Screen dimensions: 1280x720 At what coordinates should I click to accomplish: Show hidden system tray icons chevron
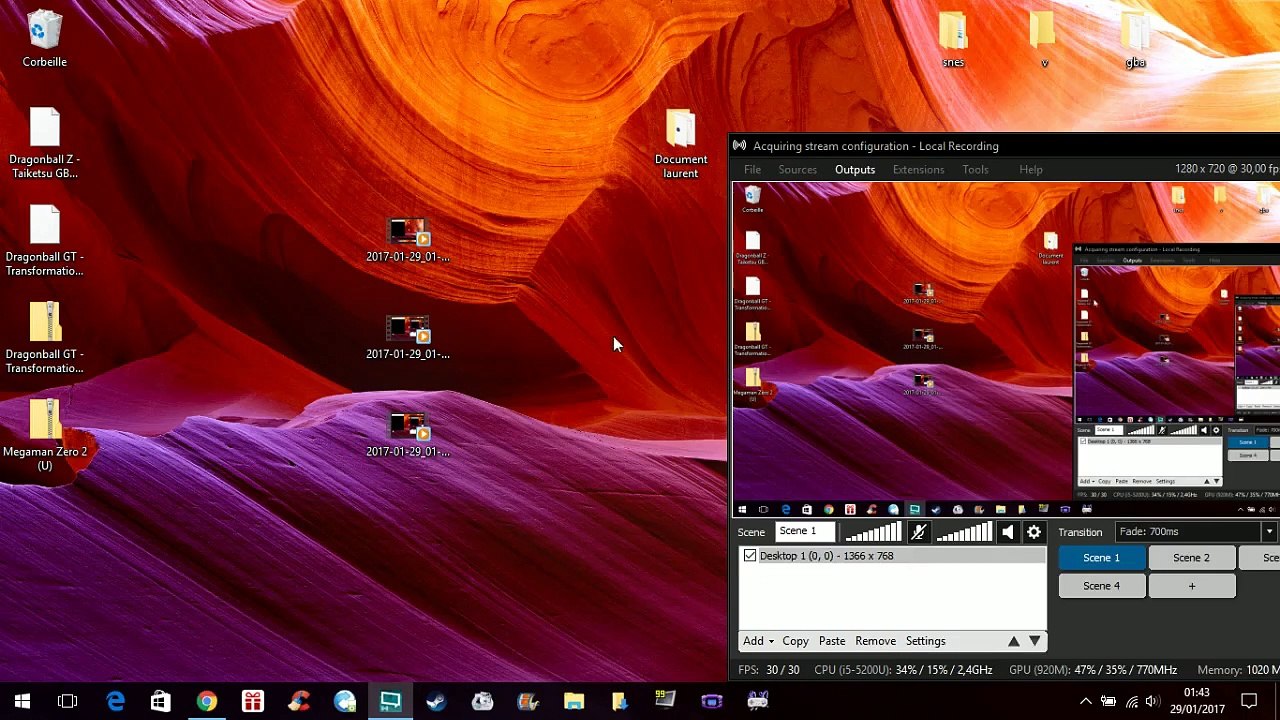pyautogui.click(x=1085, y=701)
